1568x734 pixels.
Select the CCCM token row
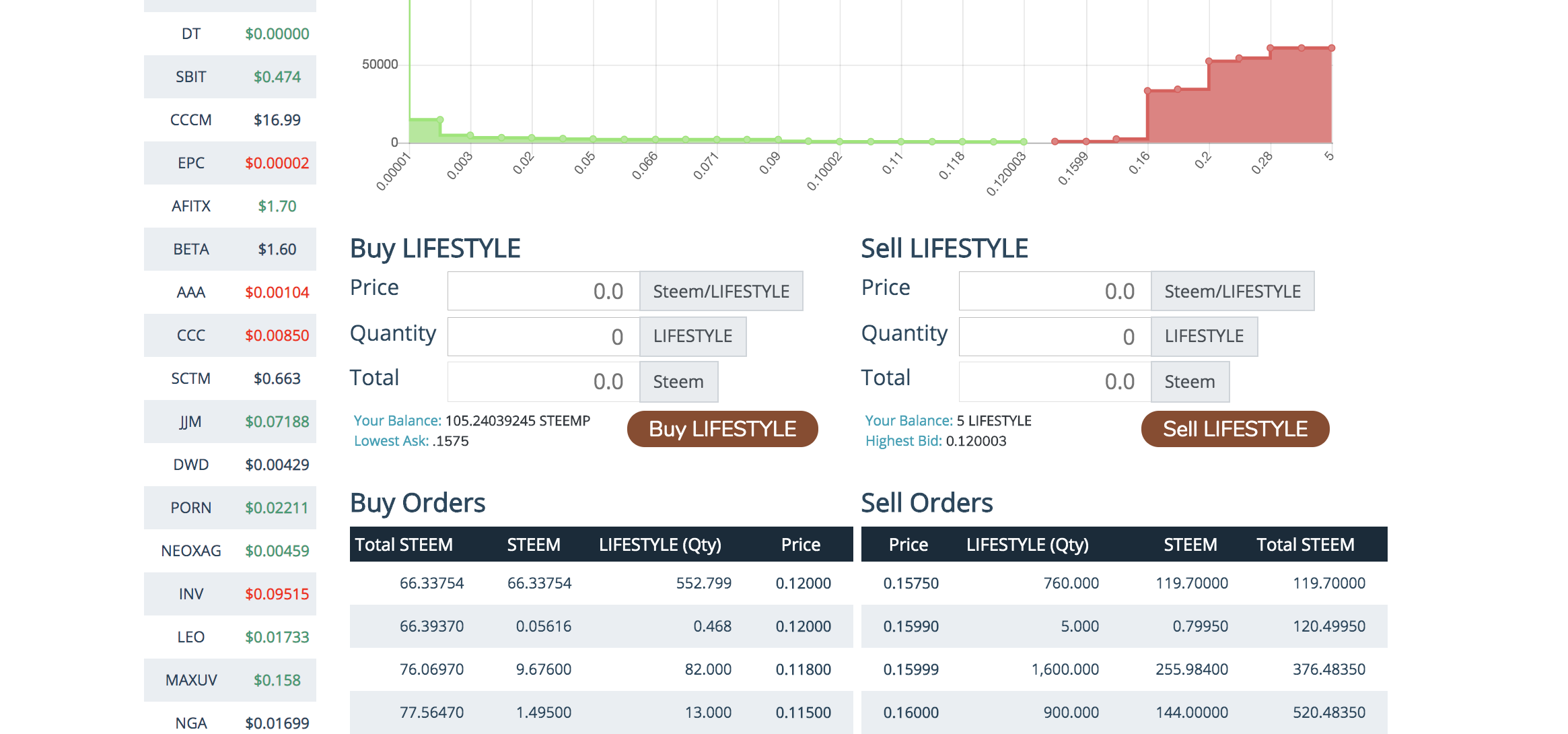(230, 120)
